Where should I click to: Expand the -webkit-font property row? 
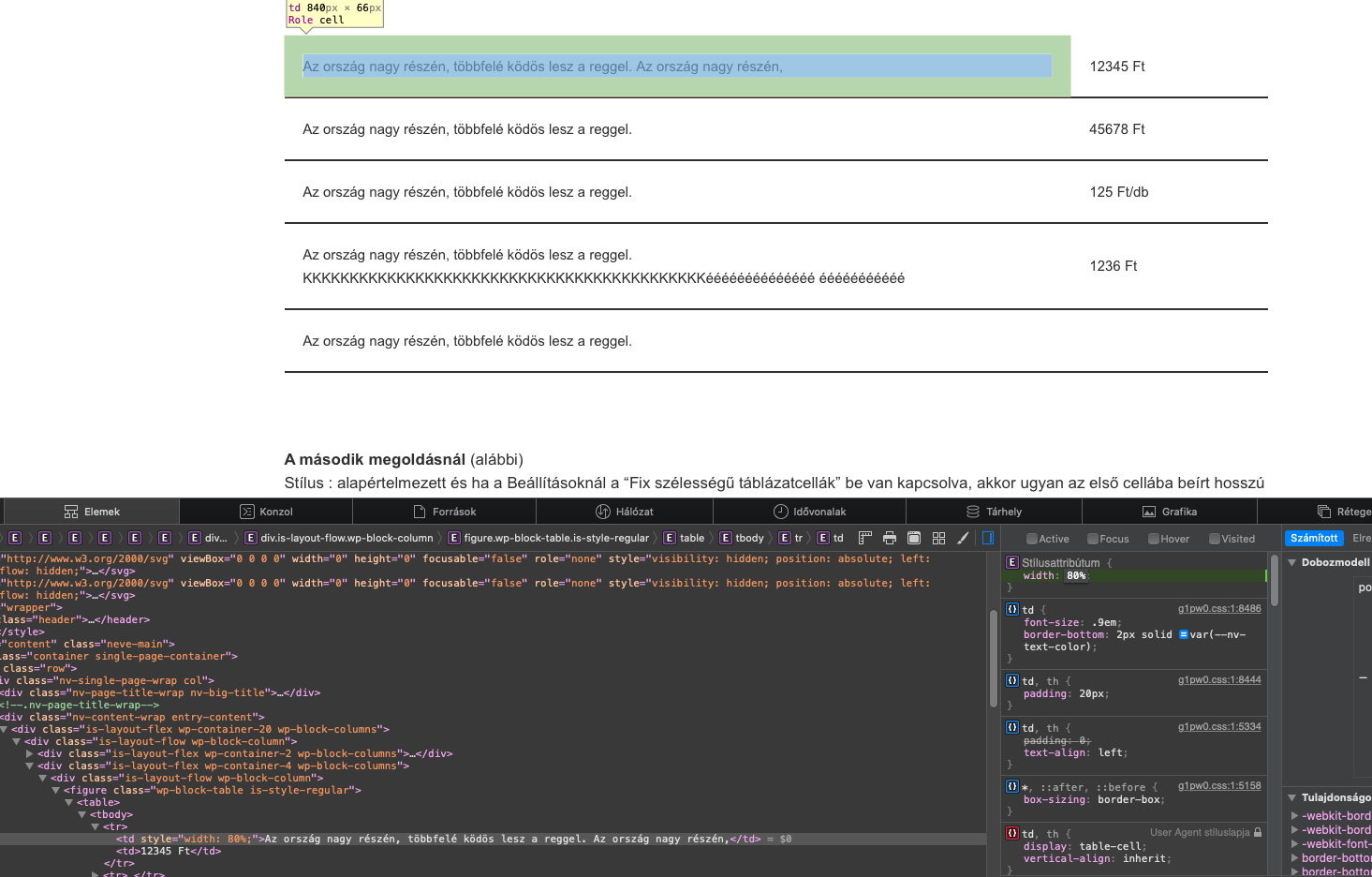pos(1294,843)
